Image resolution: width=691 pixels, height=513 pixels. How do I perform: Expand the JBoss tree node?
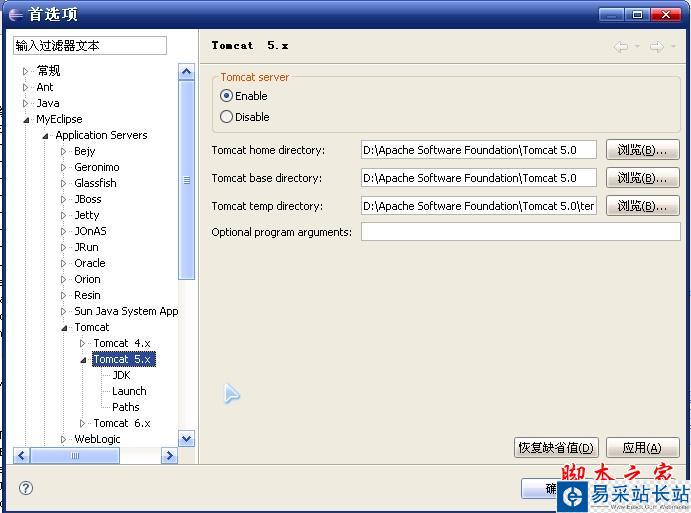tap(63, 199)
